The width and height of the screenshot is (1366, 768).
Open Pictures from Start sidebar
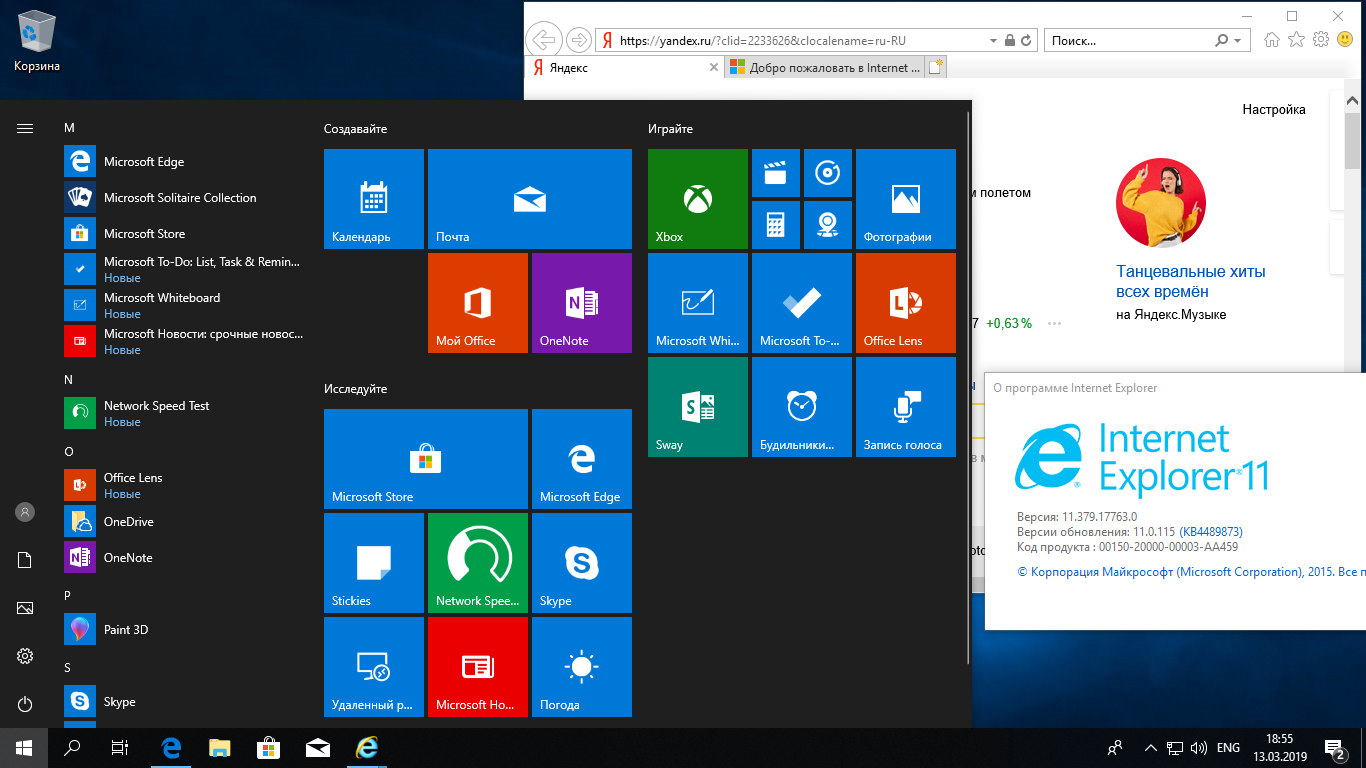(25, 608)
